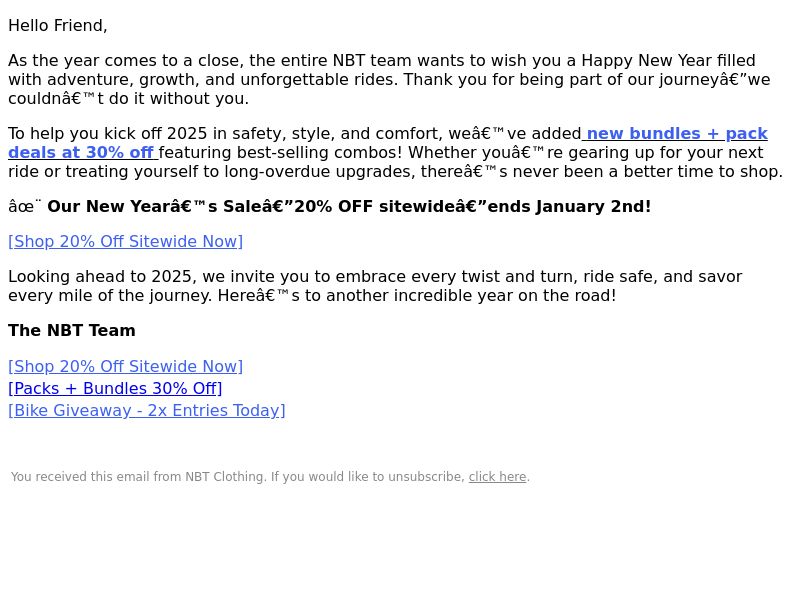Click the "Hello Friend," greeting line
800x600 pixels.
58,26
